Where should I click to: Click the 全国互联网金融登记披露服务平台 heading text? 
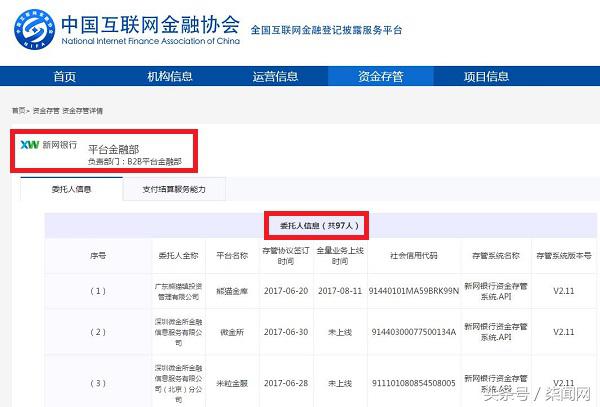pos(326,30)
